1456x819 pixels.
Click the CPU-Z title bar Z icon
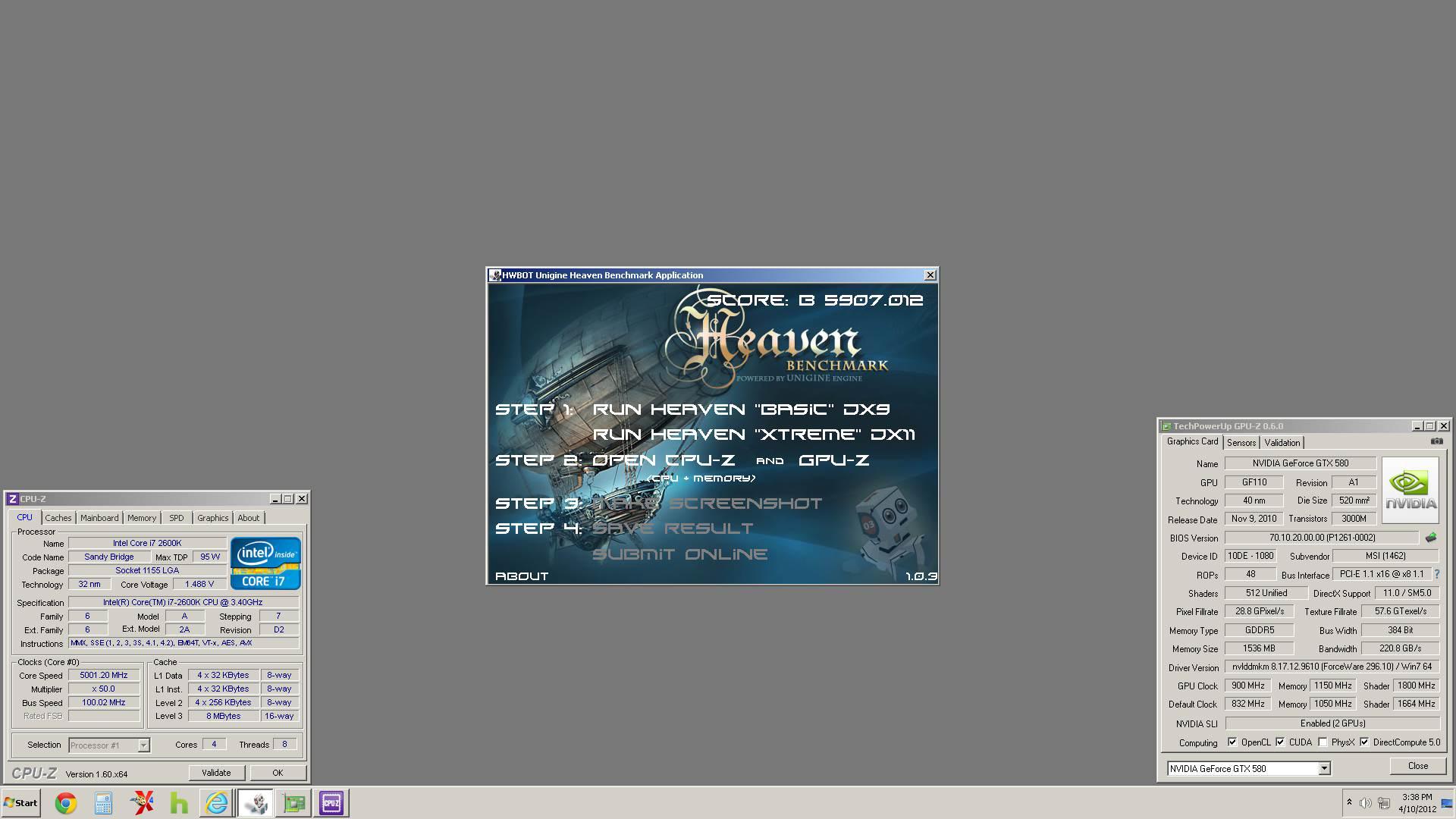coord(12,499)
